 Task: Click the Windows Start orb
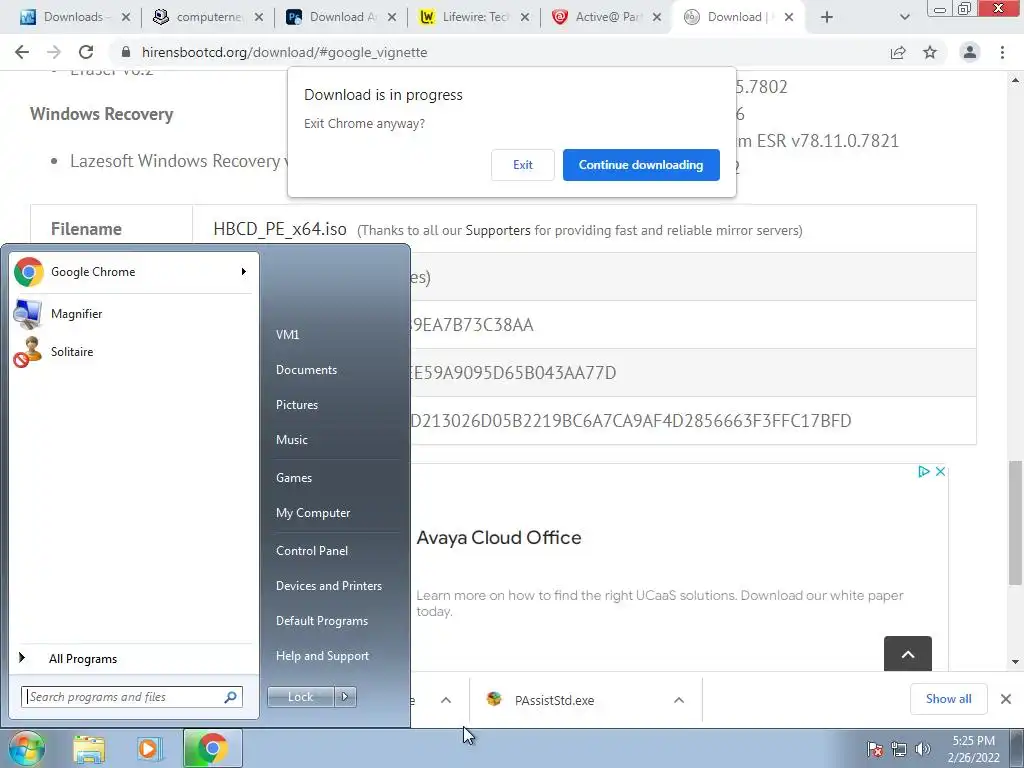point(26,748)
